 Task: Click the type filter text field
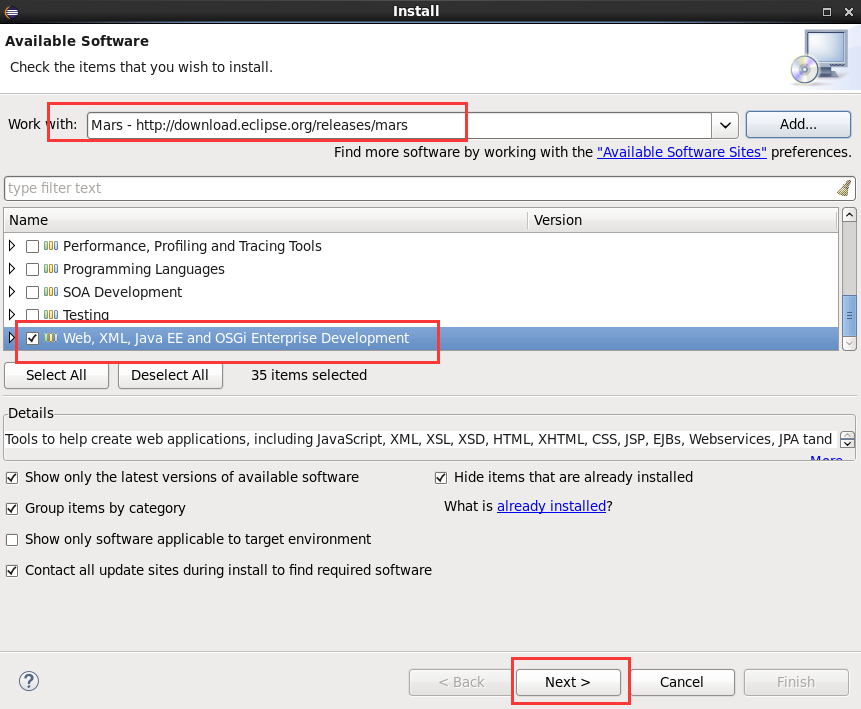[420, 188]
